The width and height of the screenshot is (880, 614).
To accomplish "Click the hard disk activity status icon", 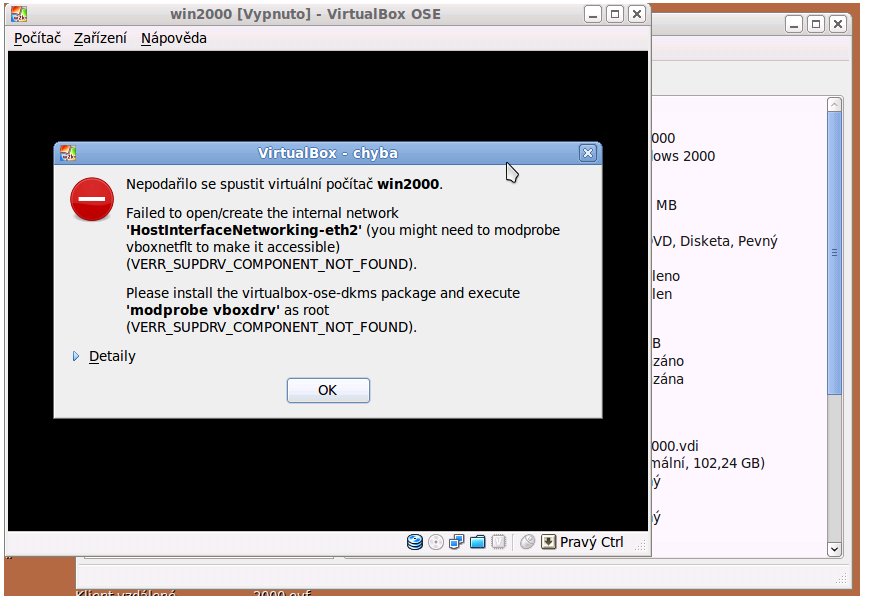I will coord(415,542).
